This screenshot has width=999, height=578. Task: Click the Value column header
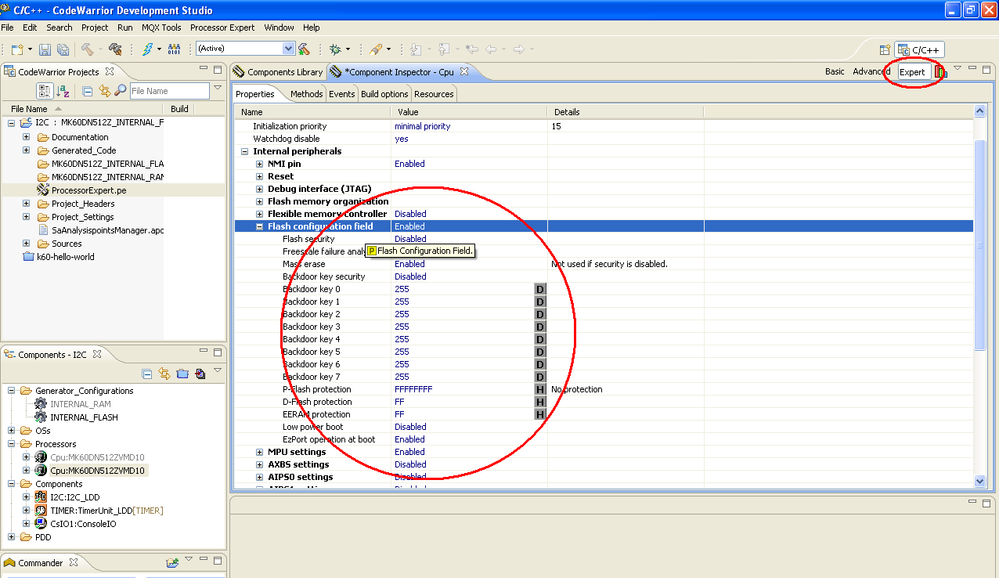click(x=468, y=112)
